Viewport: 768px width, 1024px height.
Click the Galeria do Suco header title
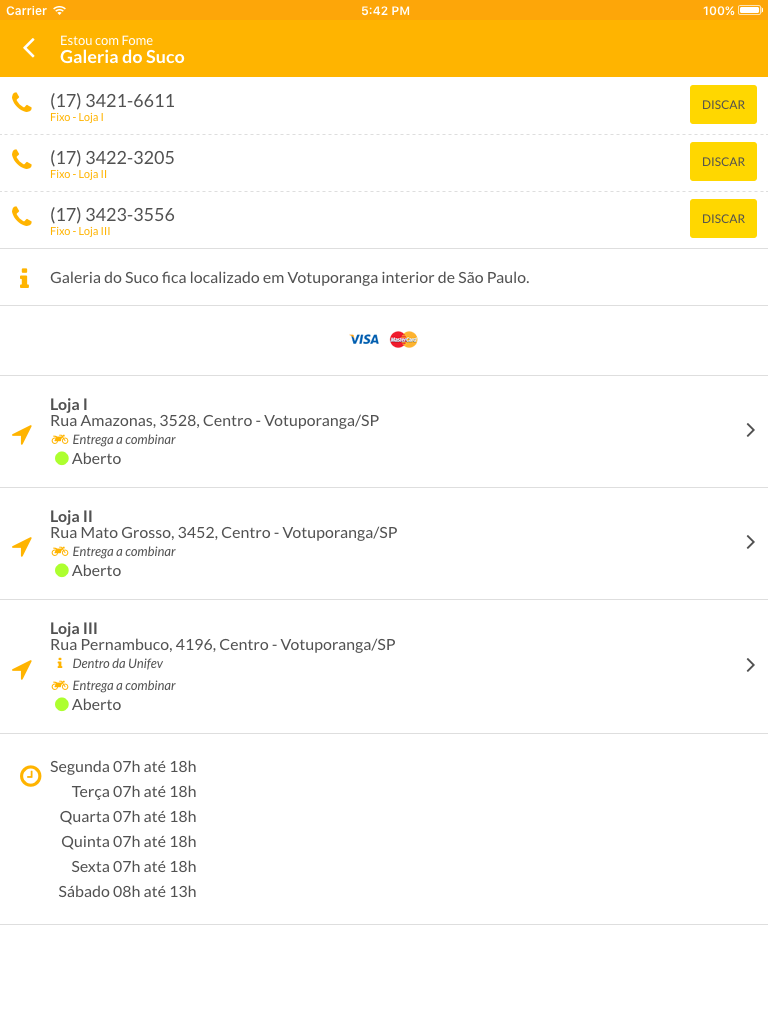tap(122, 57)
